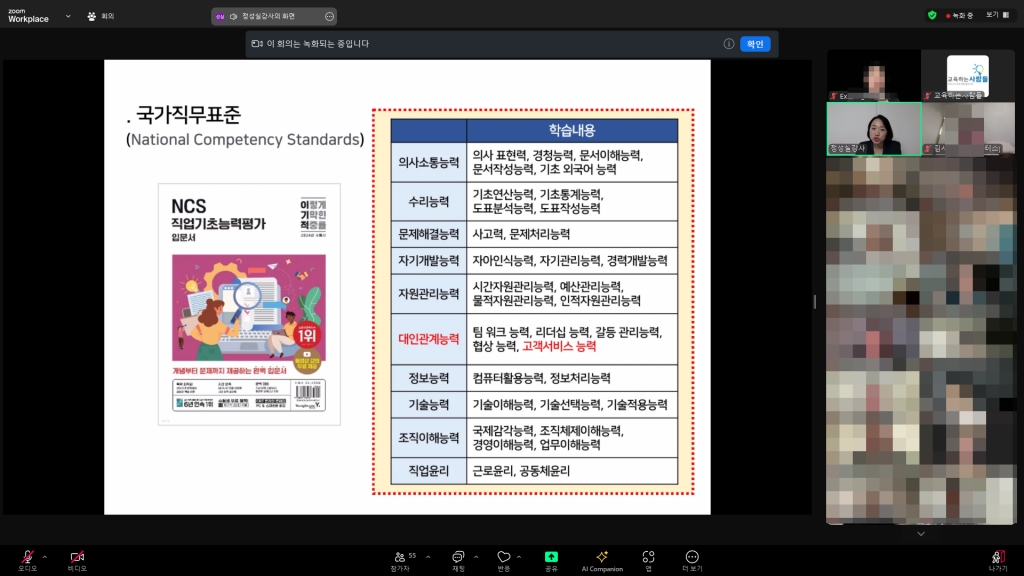
Task: Click the green encryption shield icon
Action: pyautogui.click(x=932, y=15)
